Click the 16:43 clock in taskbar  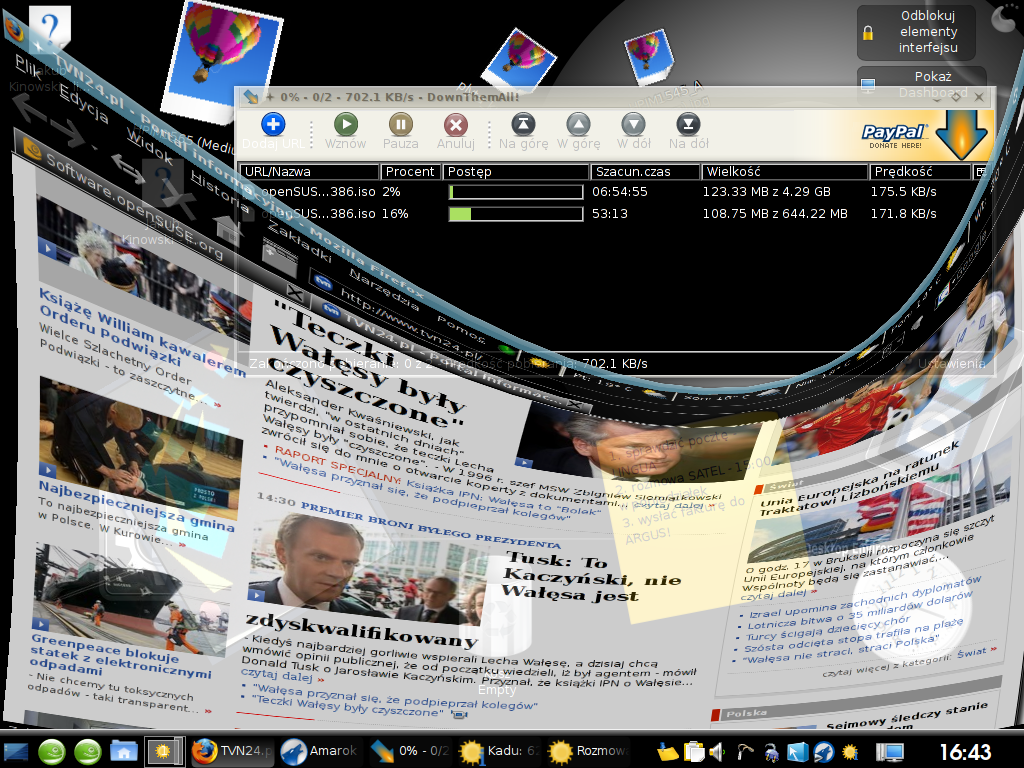point(965,752)
